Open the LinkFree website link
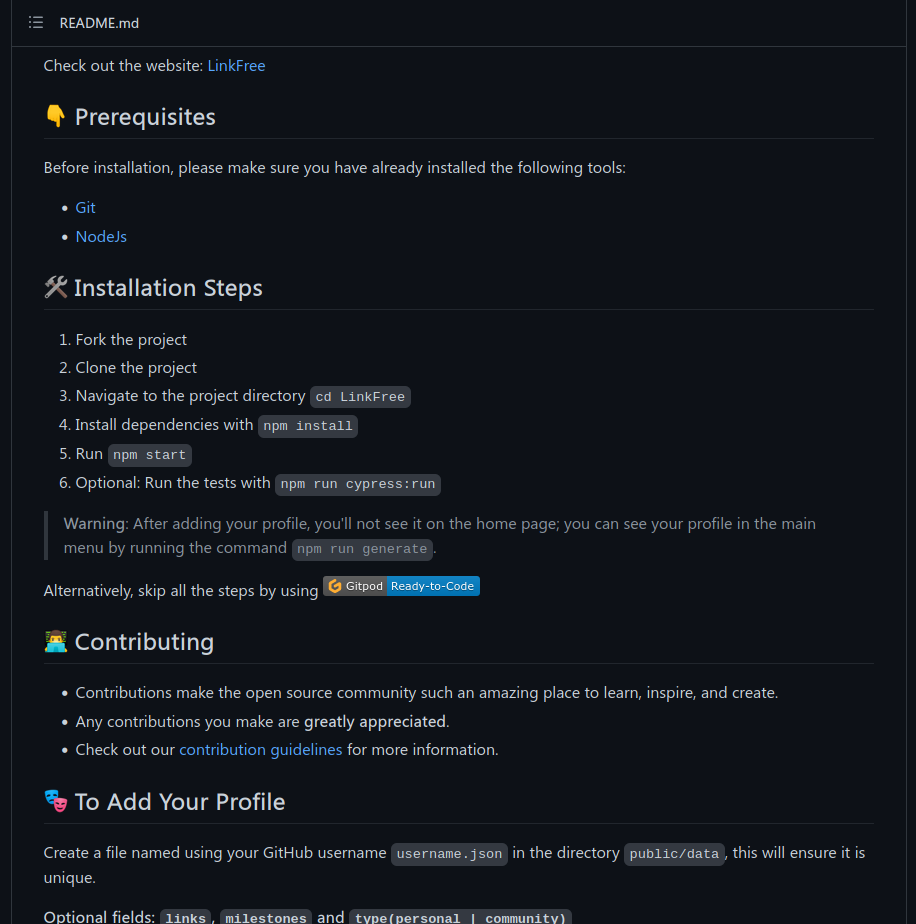This screenshot has width=916, height=924. click(236, 65)
